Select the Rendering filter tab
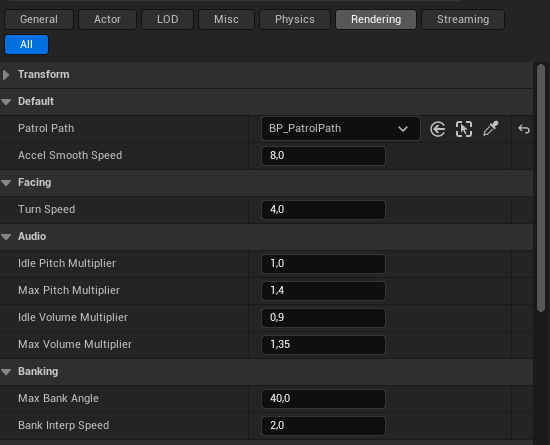The width and height of the screenshot is (550, 445). tap(376, 19)
